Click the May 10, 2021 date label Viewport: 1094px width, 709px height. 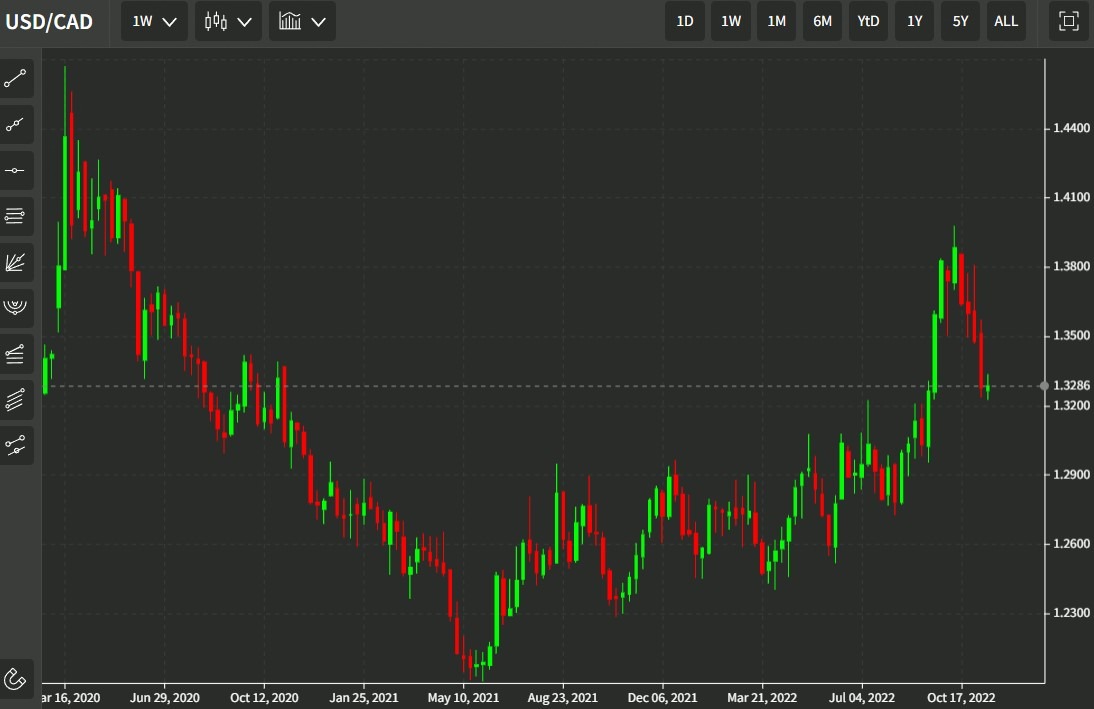(x=463, y=698)
